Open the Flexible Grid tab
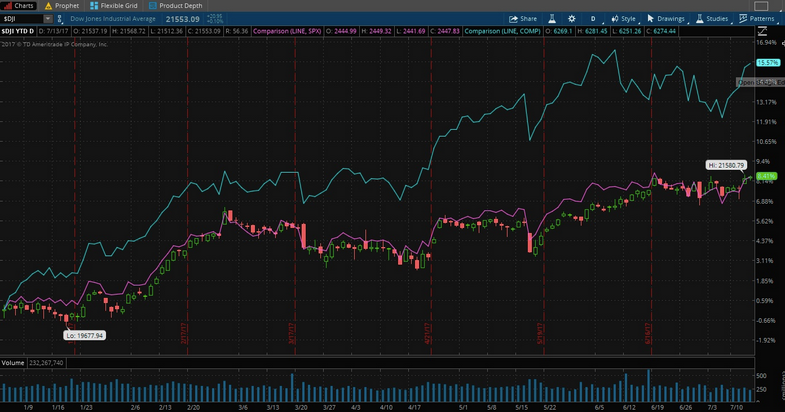 tap(114, 6)
